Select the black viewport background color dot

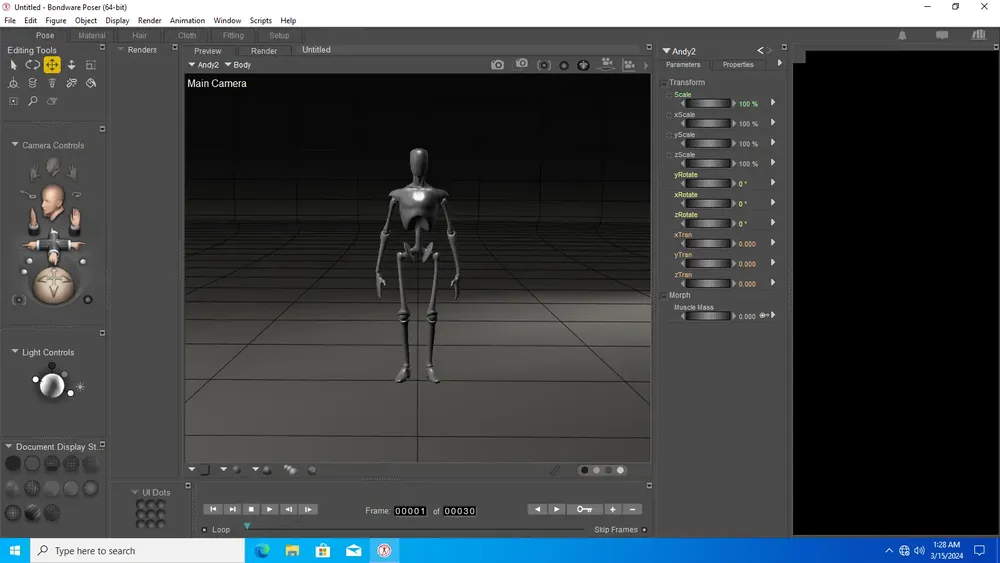coord(584,471)
